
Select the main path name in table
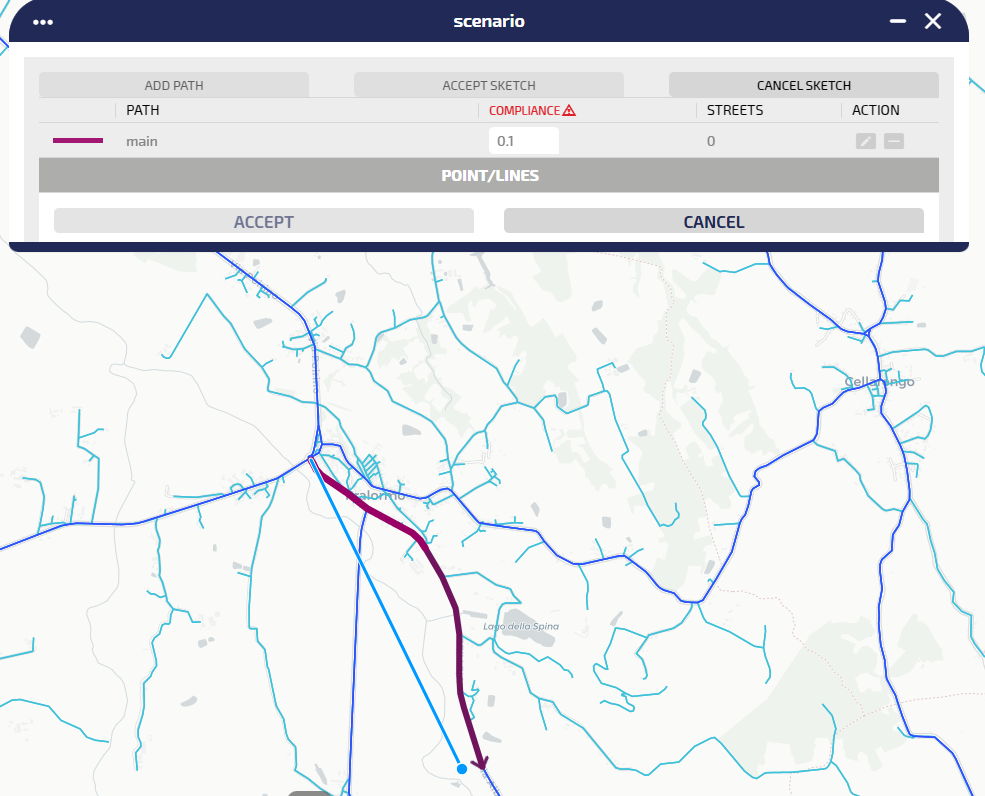click(142, 141)
